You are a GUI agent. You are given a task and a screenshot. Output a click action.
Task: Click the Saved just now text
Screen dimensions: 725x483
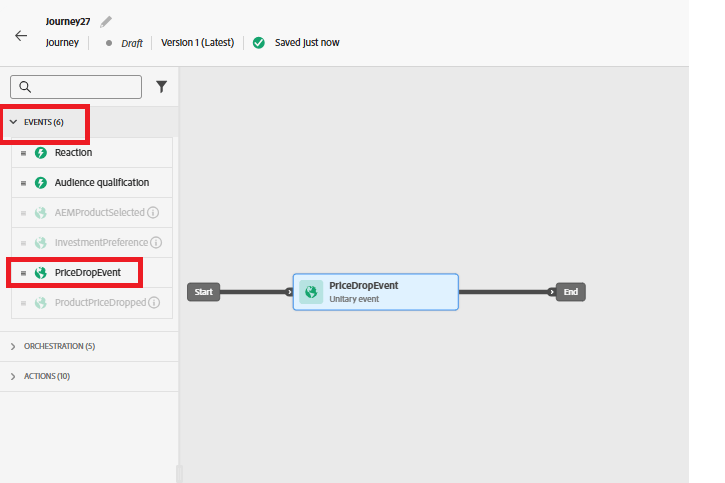[307, 43]
